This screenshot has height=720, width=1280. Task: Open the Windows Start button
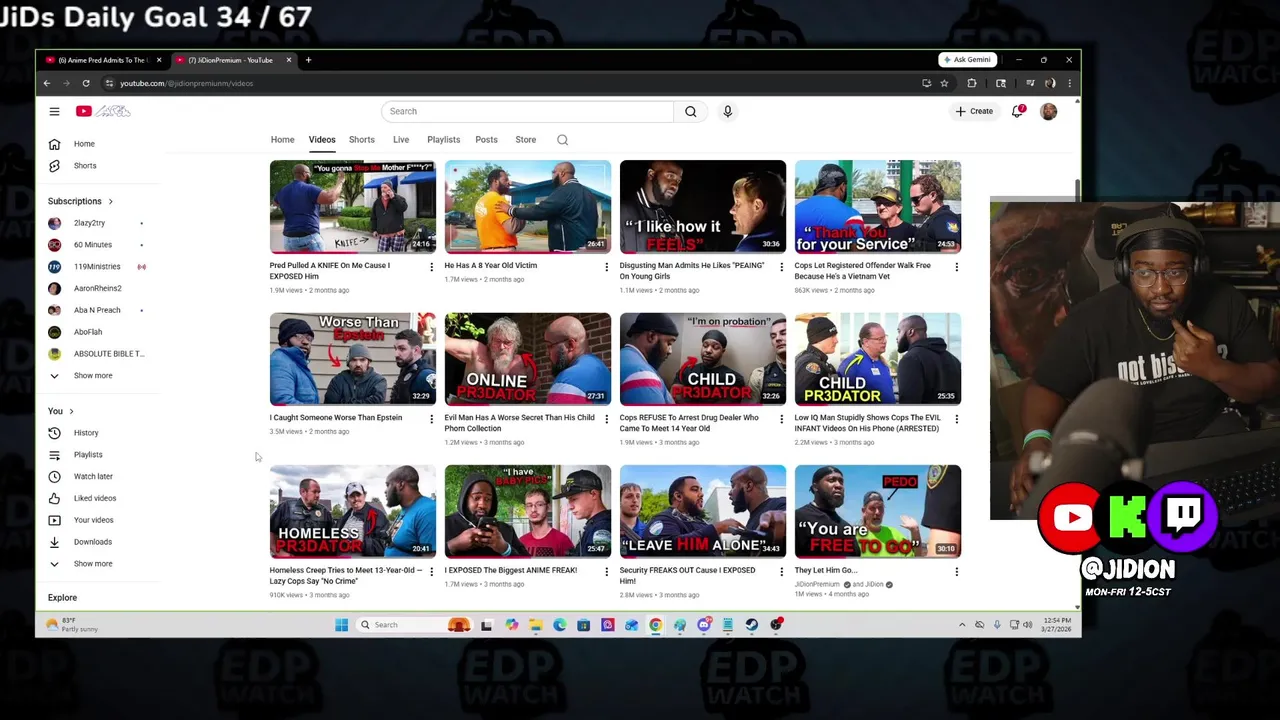click(341, 625)
